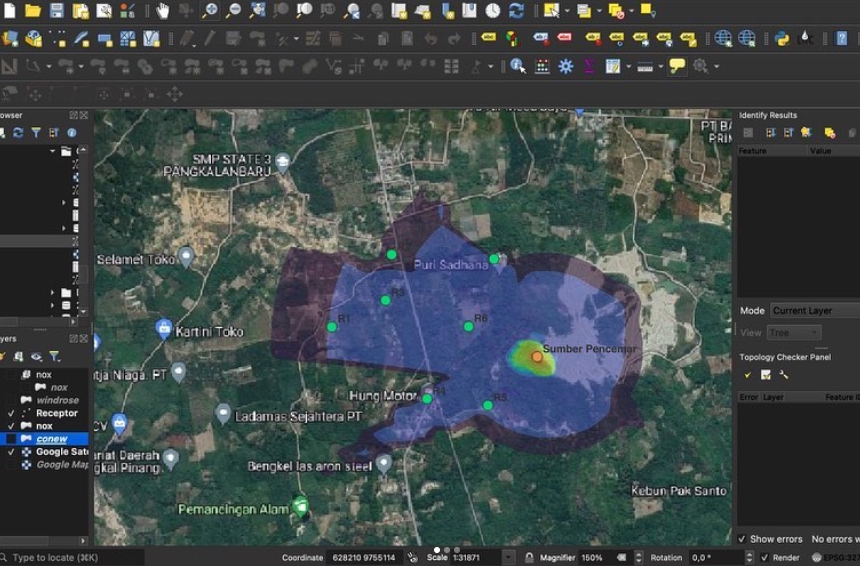Toggle Google Satellite layer visibility
The image size is (860, 566).
tap(11, 452)
